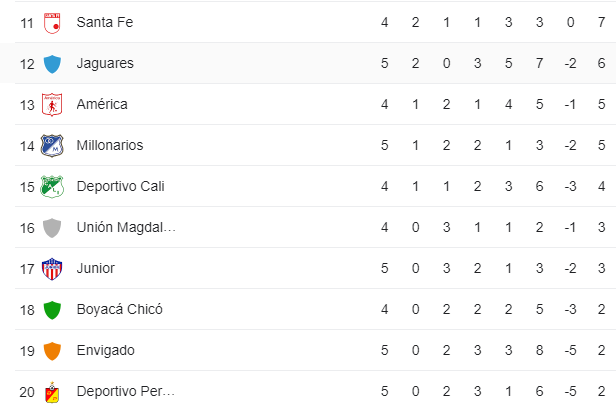Open the Boyacá Chicó team name

click(x=120, y=310)
